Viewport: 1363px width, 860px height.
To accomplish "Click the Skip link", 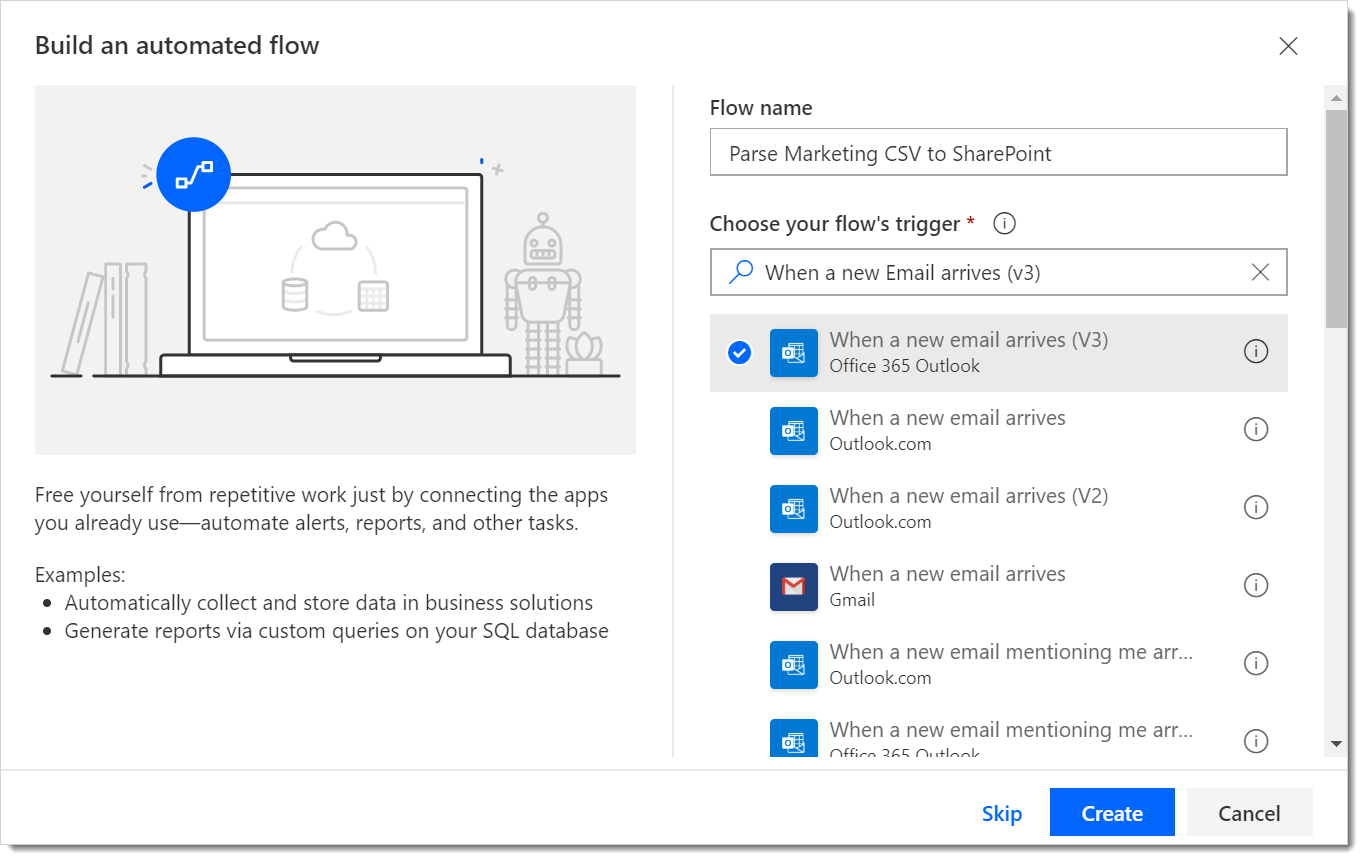I will tap(1002, 813).
